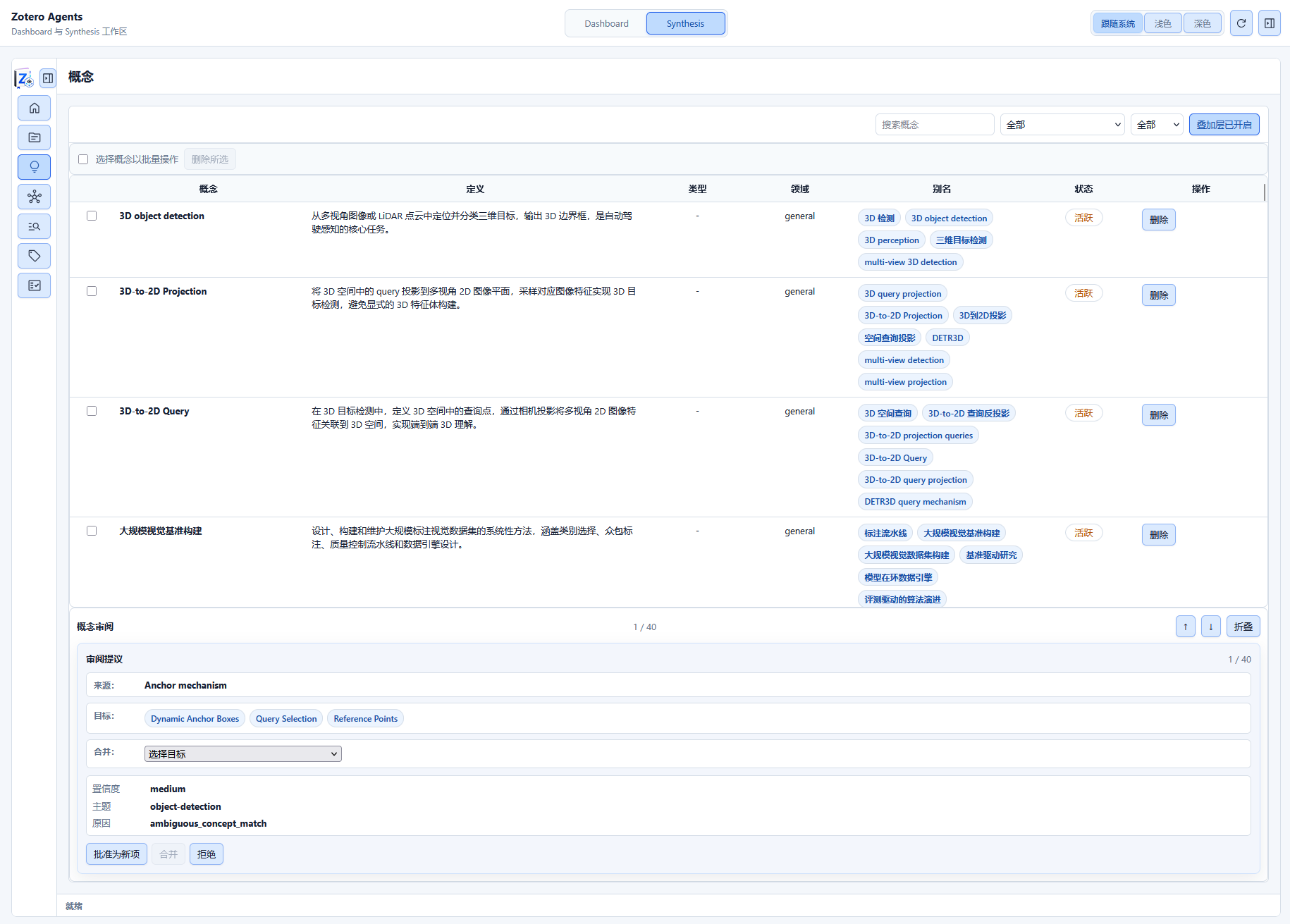Click the Anchor mechanism source text
Screen dimensions: 1290x924
(x=185, y=685)
